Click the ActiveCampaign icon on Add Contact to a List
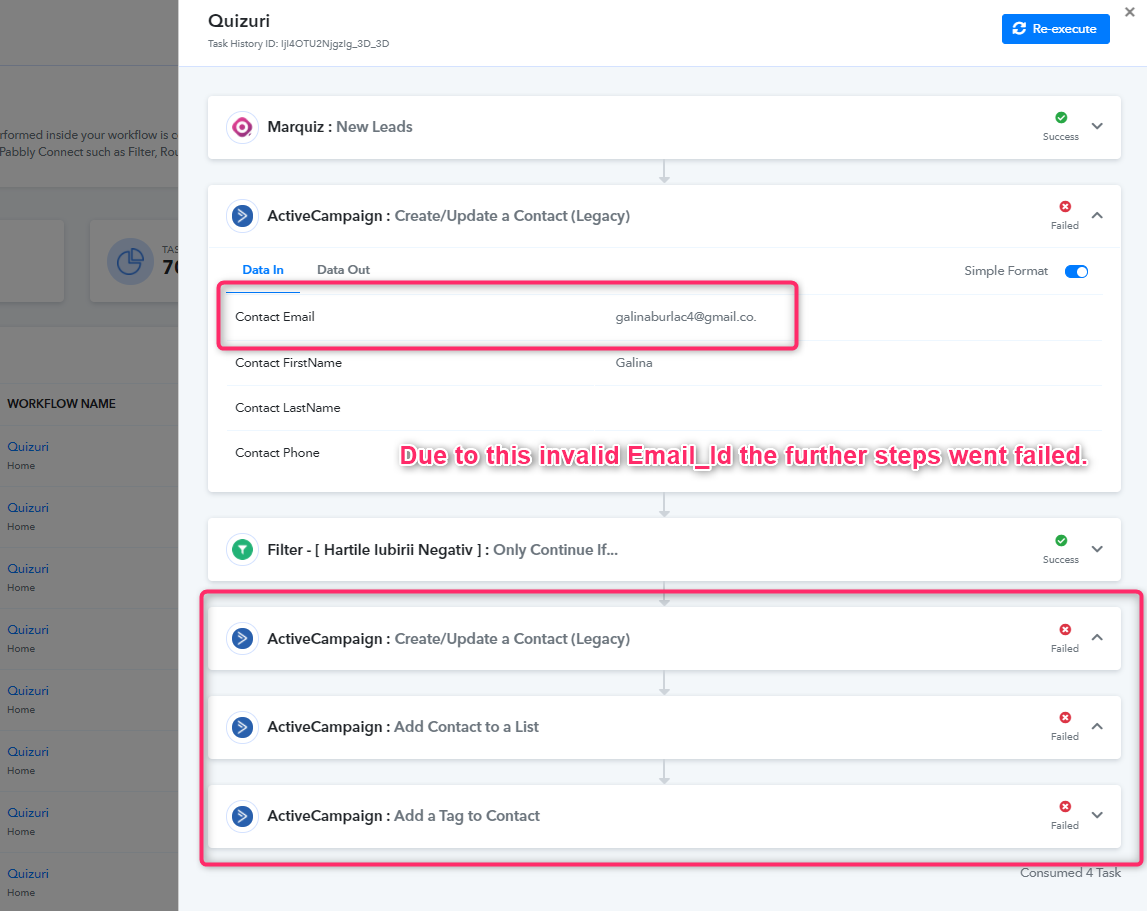 click(x=242, y=727)
